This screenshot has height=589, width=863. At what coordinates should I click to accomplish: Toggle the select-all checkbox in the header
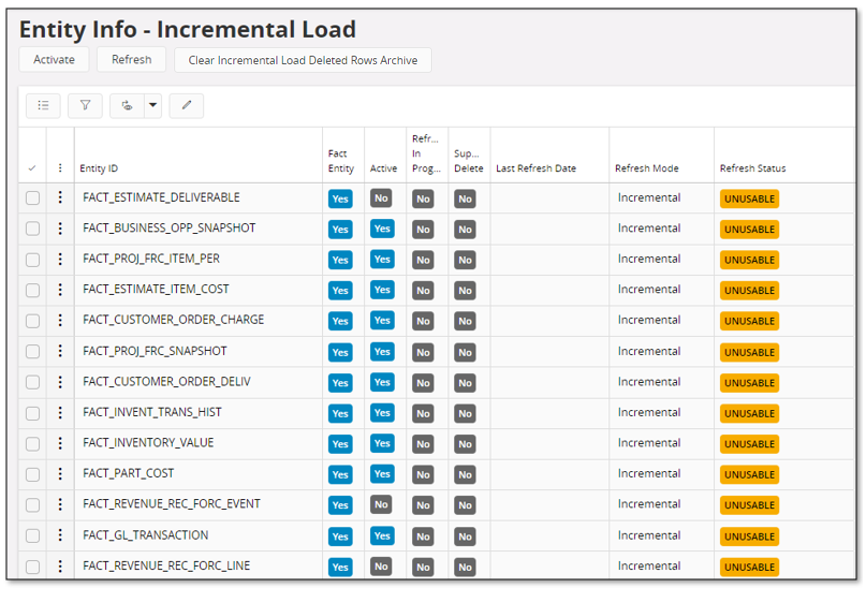32,168
